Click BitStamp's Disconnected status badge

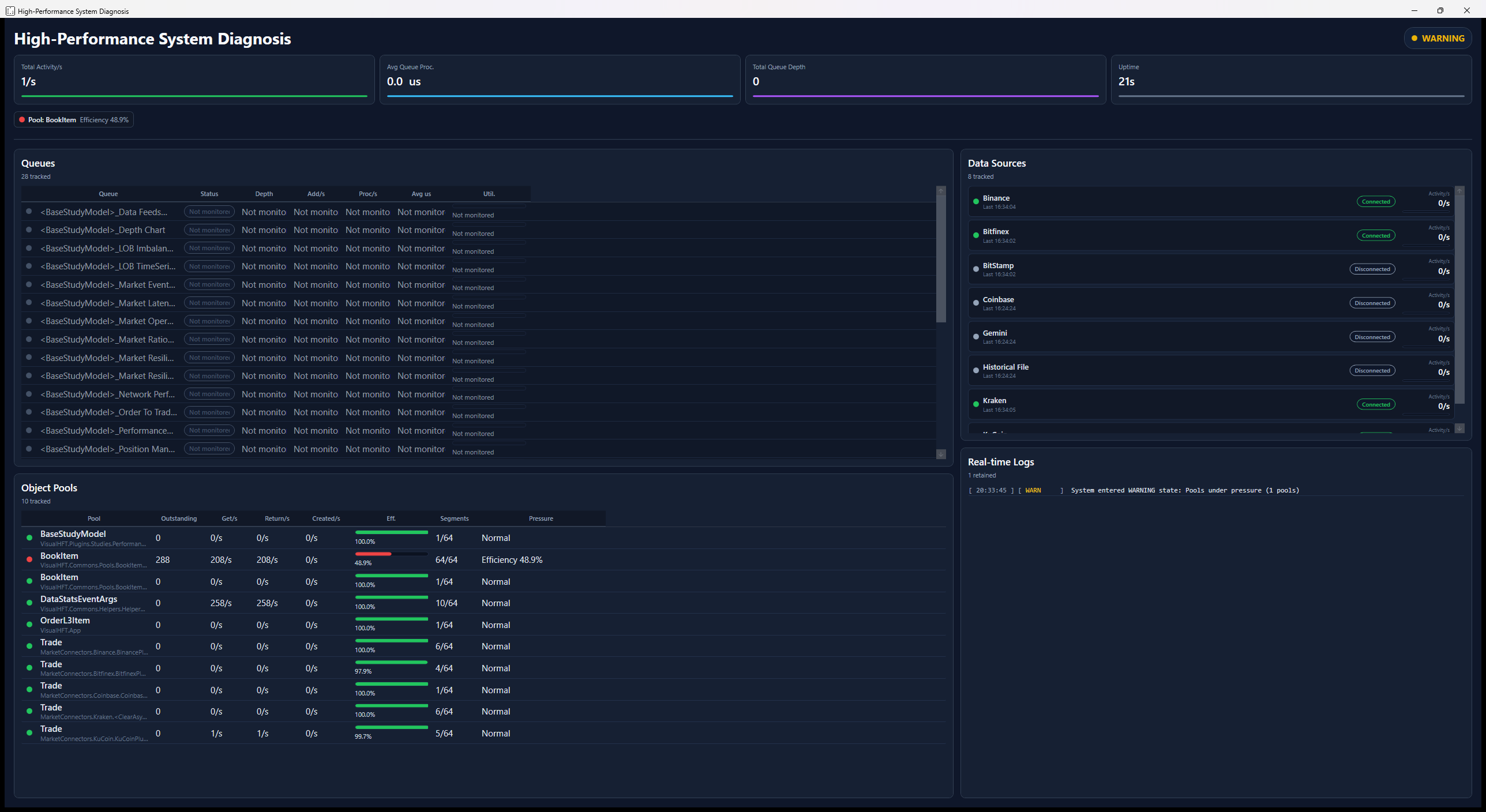click(1372, 269)
